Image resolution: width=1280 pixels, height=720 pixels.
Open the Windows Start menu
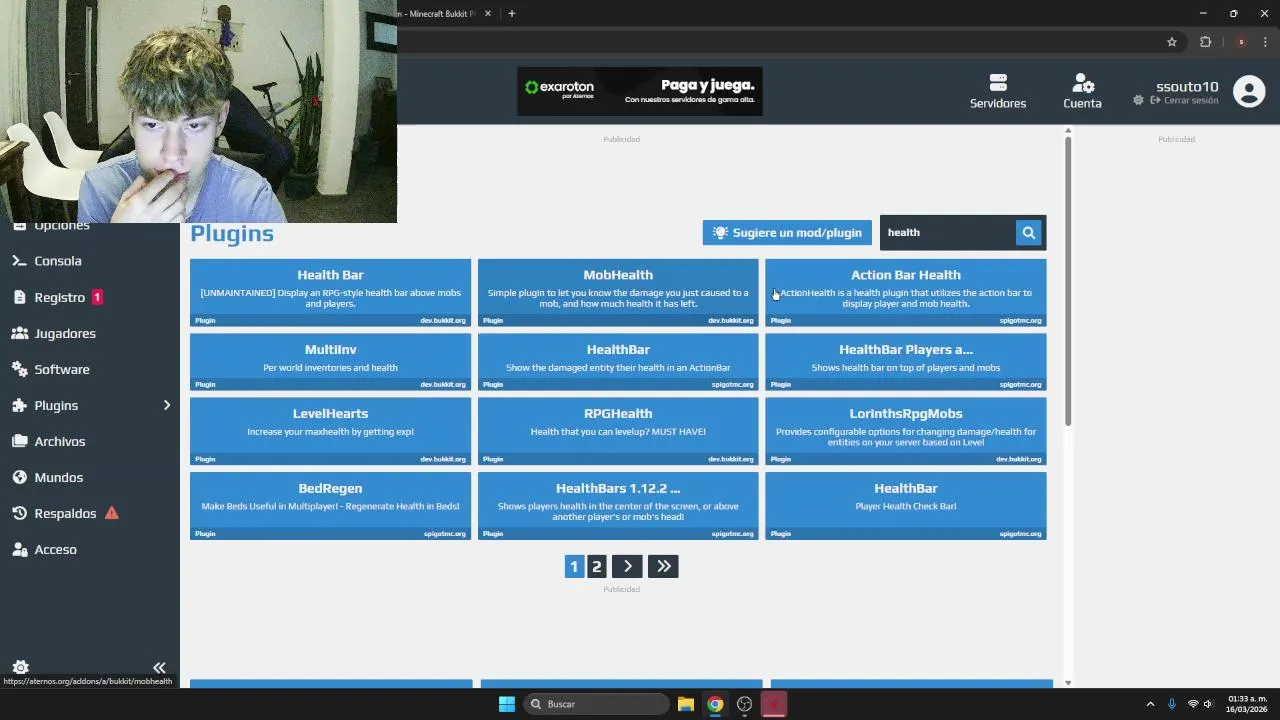coord(507,704)
